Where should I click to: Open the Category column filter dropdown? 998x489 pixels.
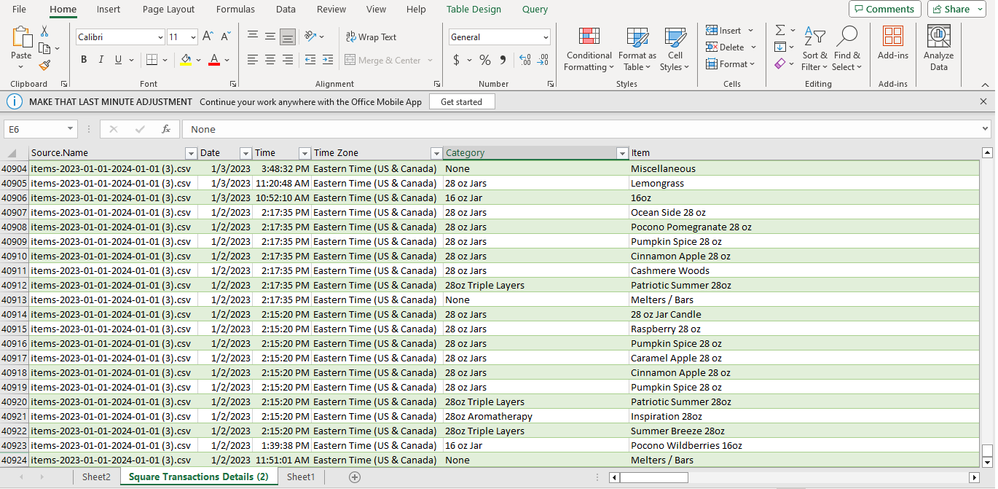620,153
